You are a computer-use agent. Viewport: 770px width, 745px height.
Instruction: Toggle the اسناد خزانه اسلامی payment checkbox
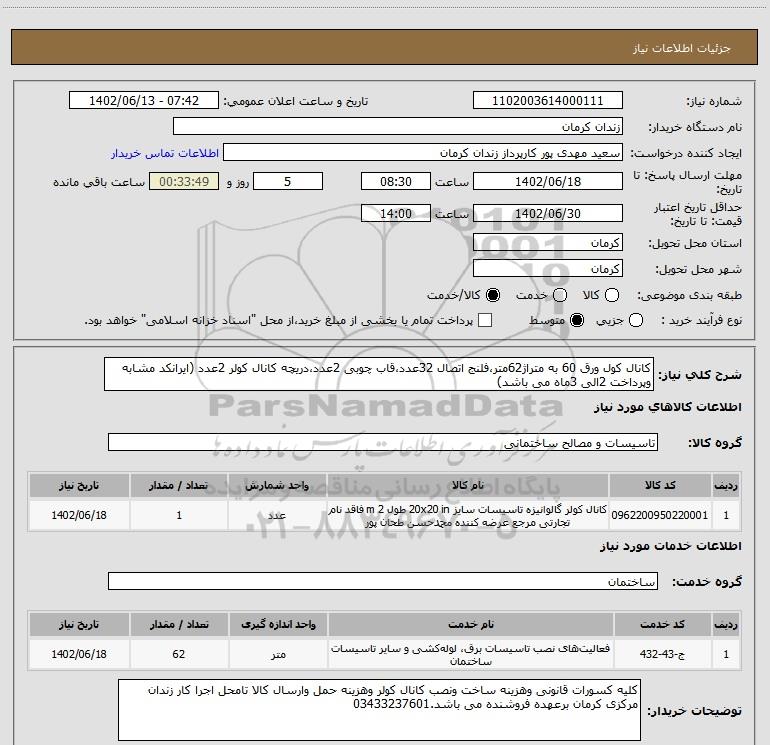pyautogui.click(x=485, y=320)
